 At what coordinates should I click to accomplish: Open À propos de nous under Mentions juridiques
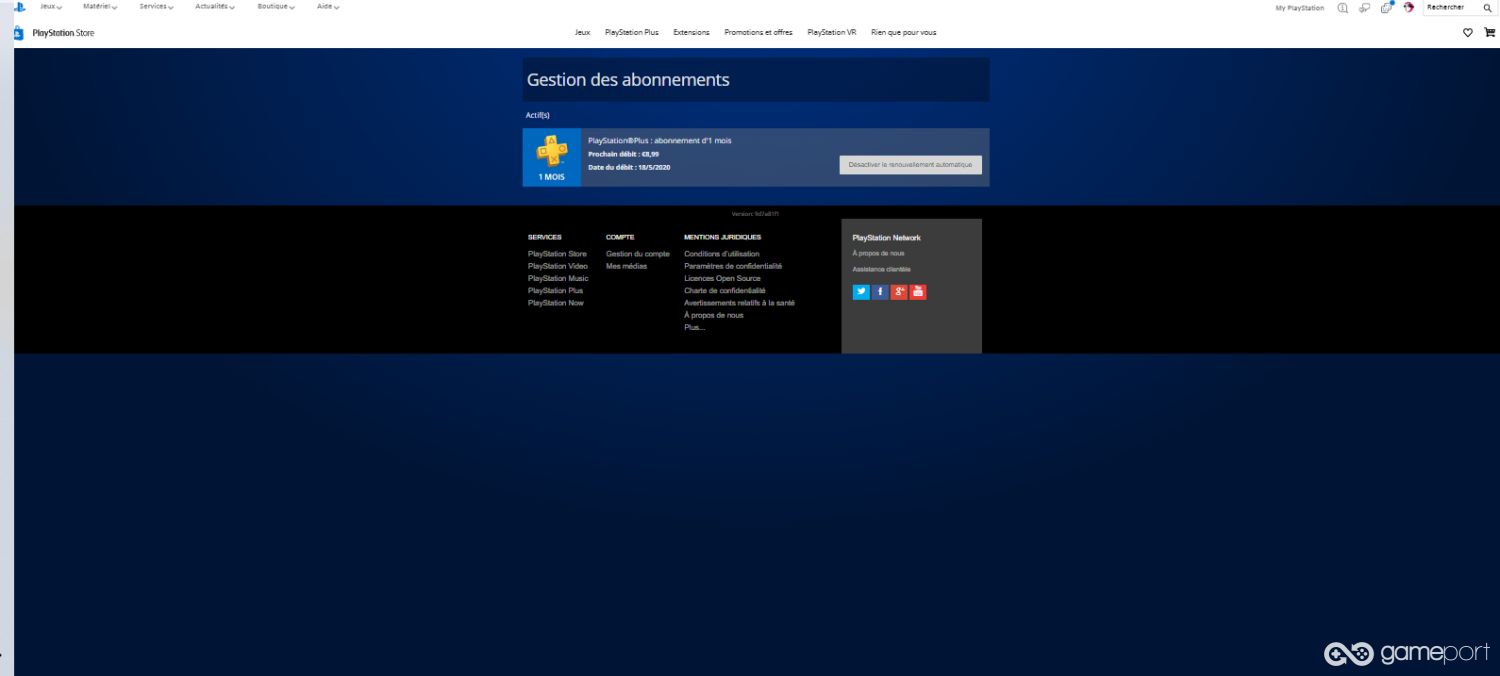click(714, 315)
